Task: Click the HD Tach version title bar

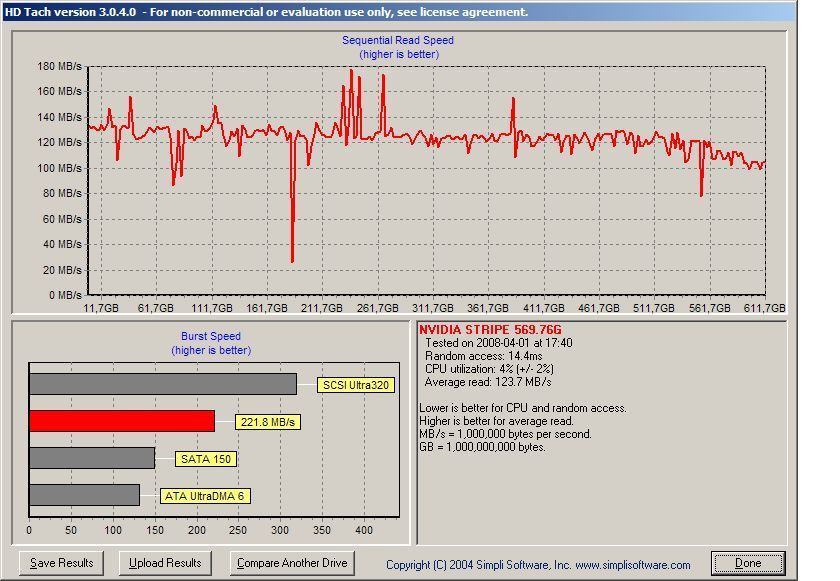Action: coord(399,12)
